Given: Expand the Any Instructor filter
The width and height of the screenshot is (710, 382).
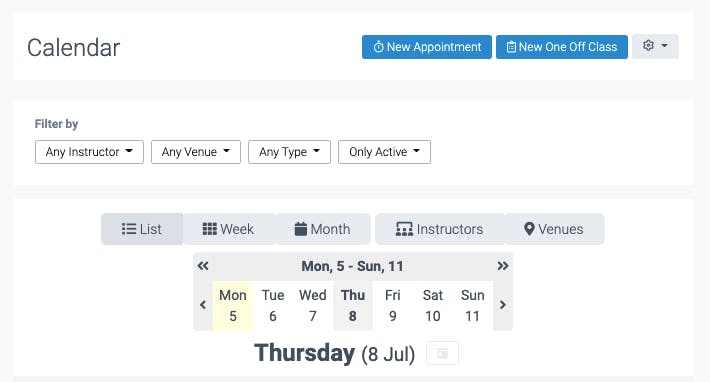Looking at the screenshot, I should point(89,152).
